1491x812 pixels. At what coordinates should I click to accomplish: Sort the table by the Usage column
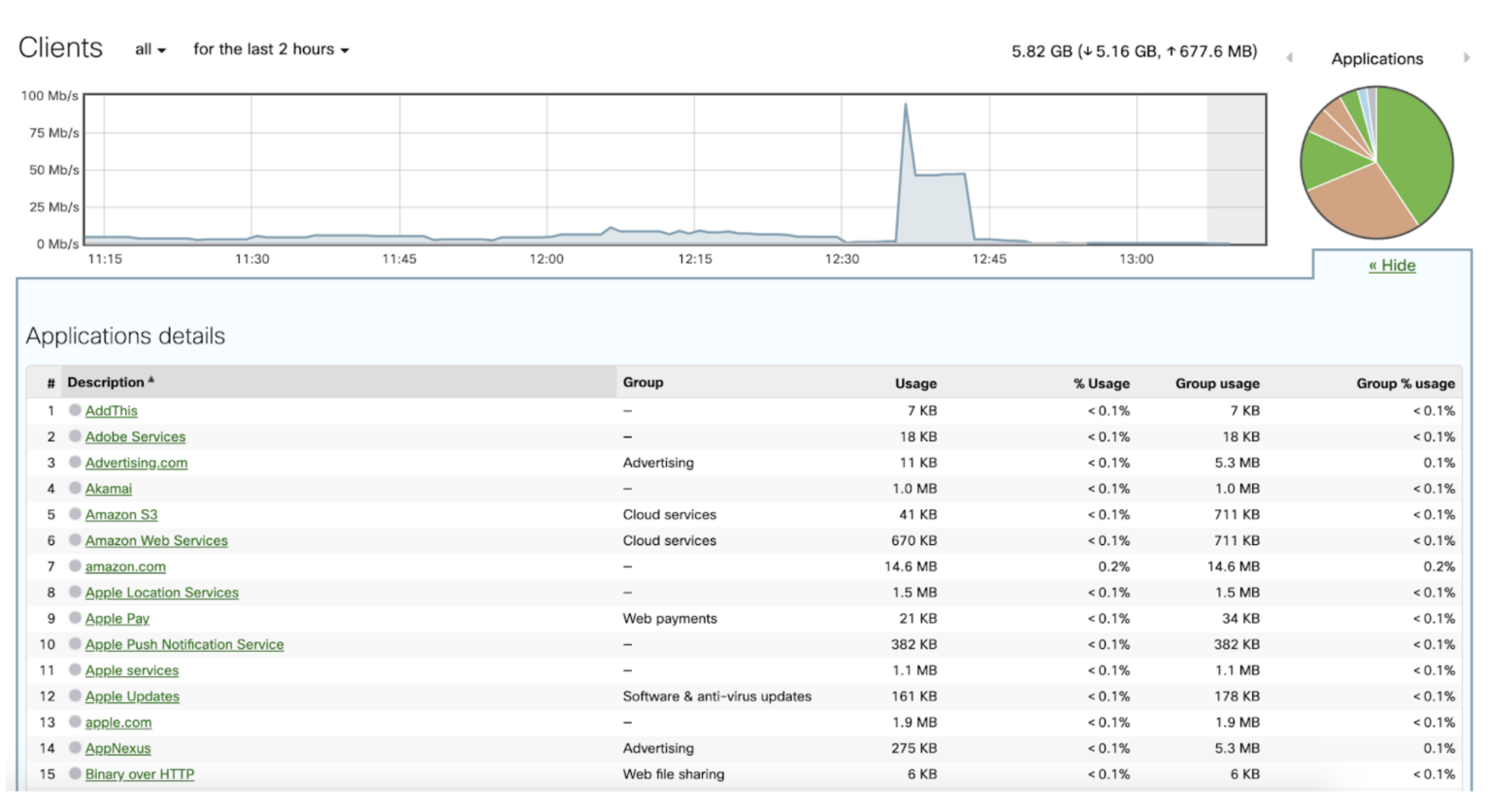(914, 382)
